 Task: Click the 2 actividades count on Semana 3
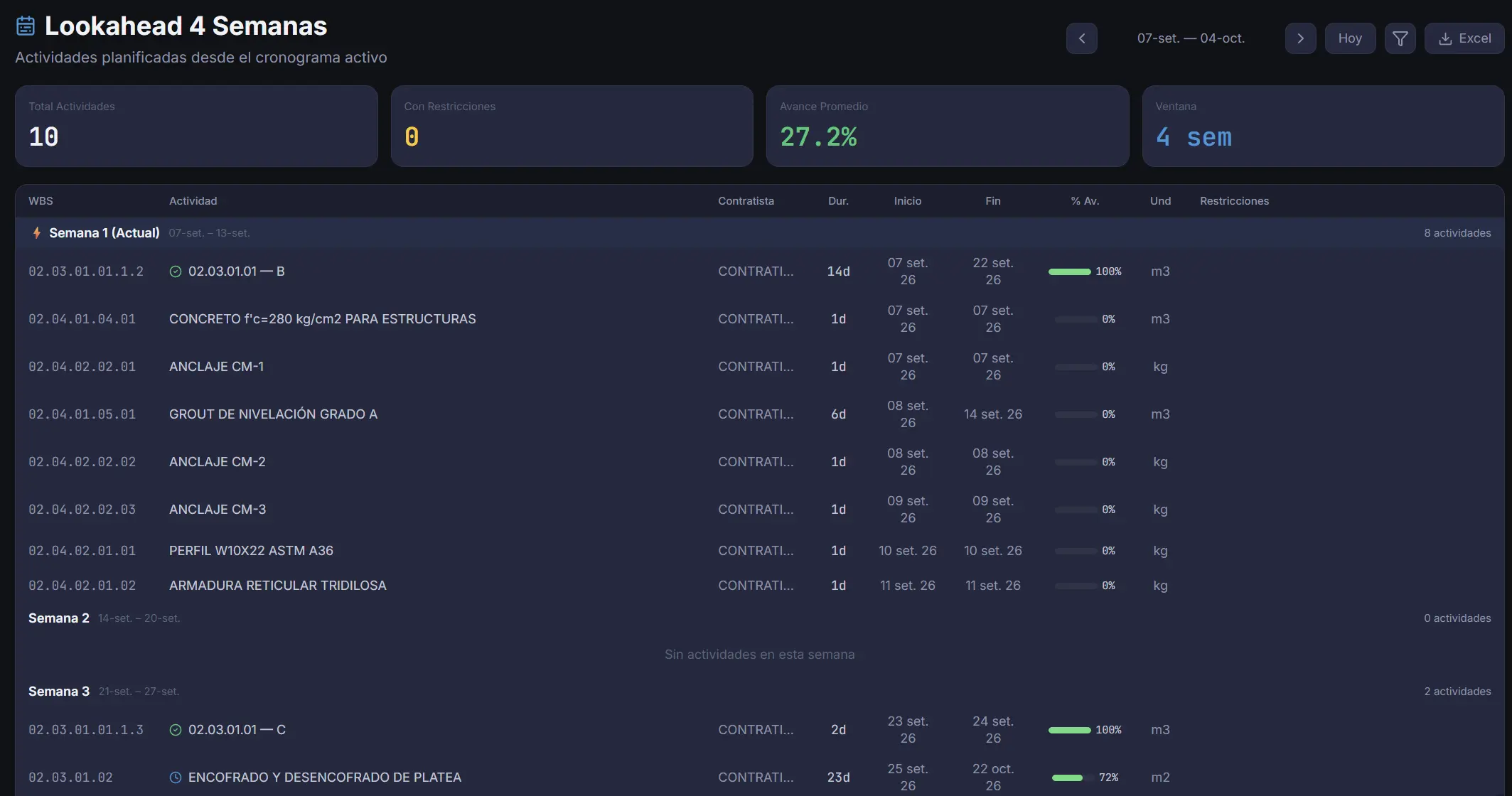click(1457, 692)
